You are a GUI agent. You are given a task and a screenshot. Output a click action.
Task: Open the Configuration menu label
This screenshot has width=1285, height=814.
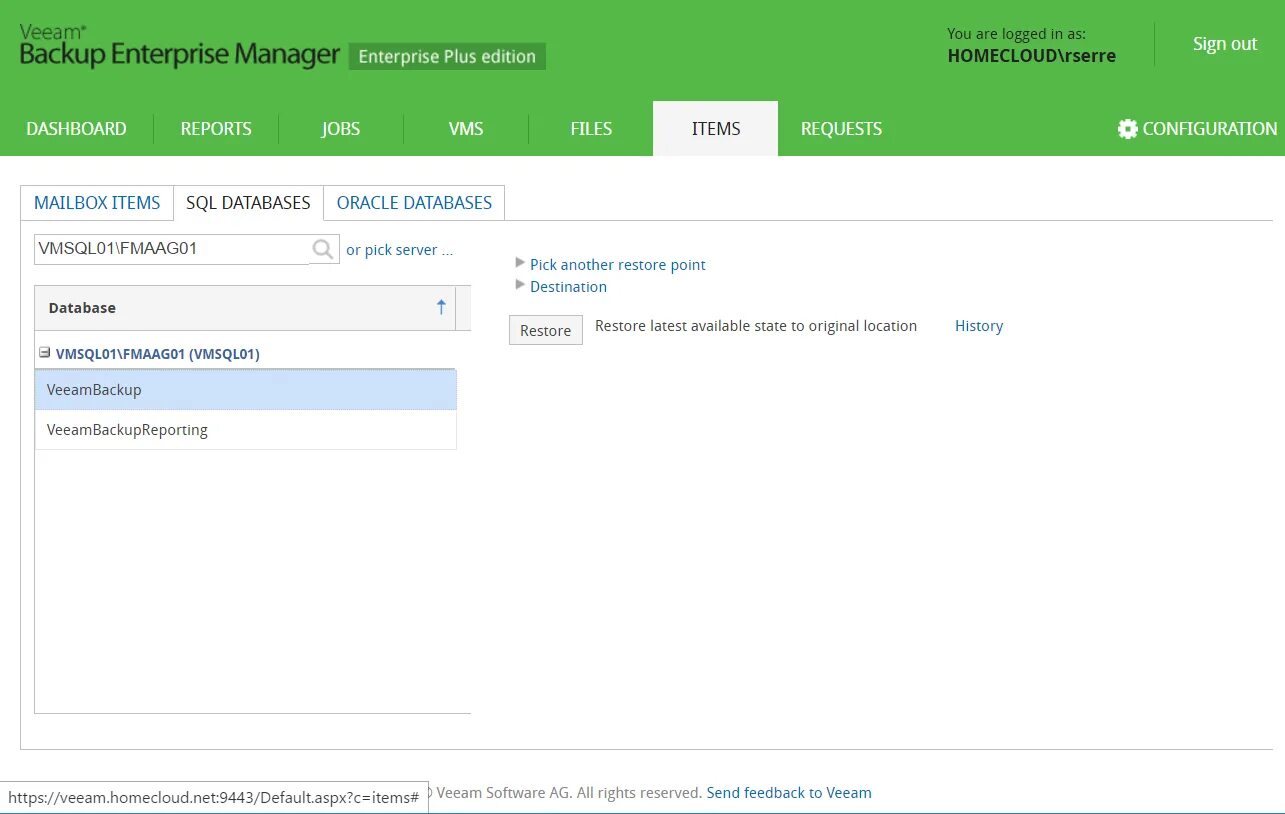point(1210,129)
